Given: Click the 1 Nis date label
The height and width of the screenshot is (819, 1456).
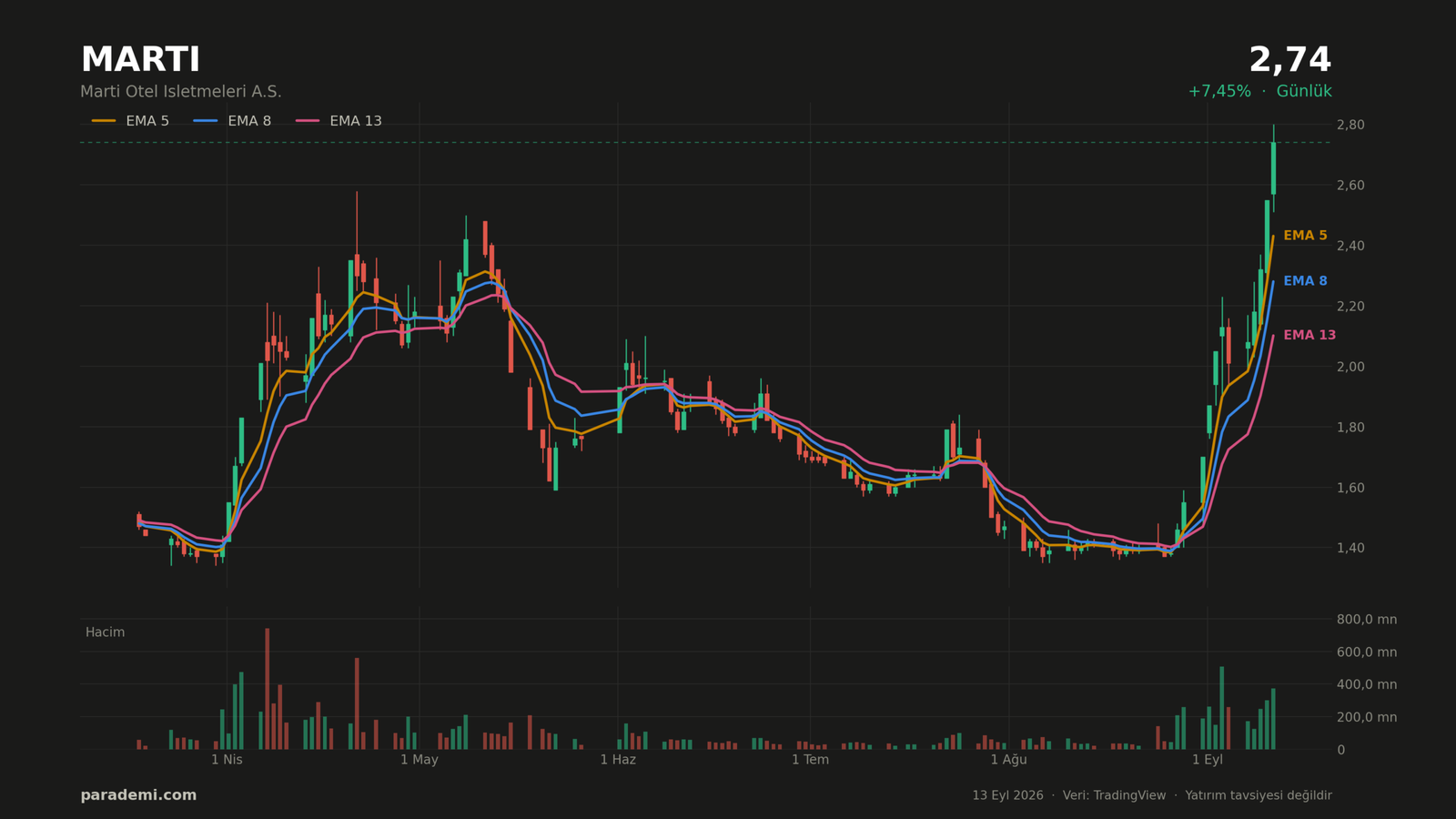Looking at the screenshot, I should pos(227,760).
